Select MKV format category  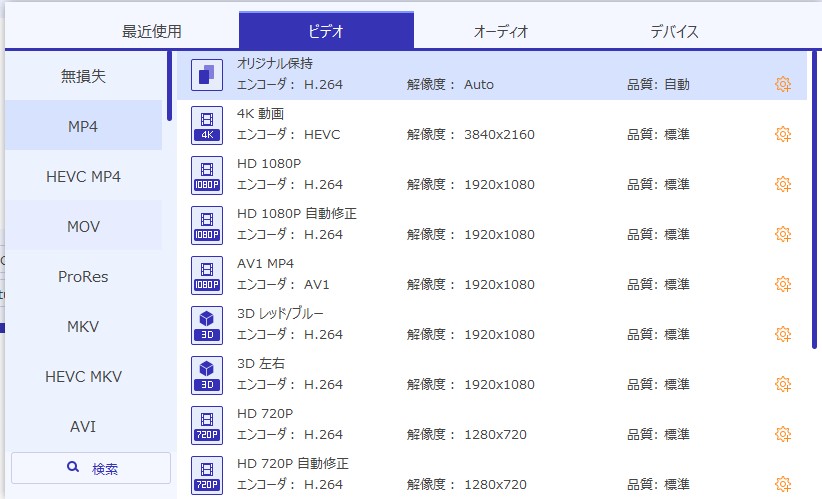point(83,327)
